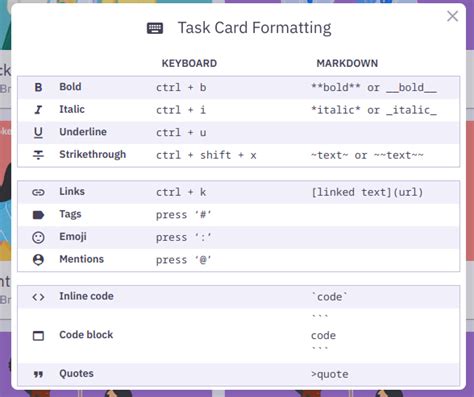The width and height of the screenshot is (474, 397).
Task: Close the Task Card Formatting dialog
Action: click(452, 16)
